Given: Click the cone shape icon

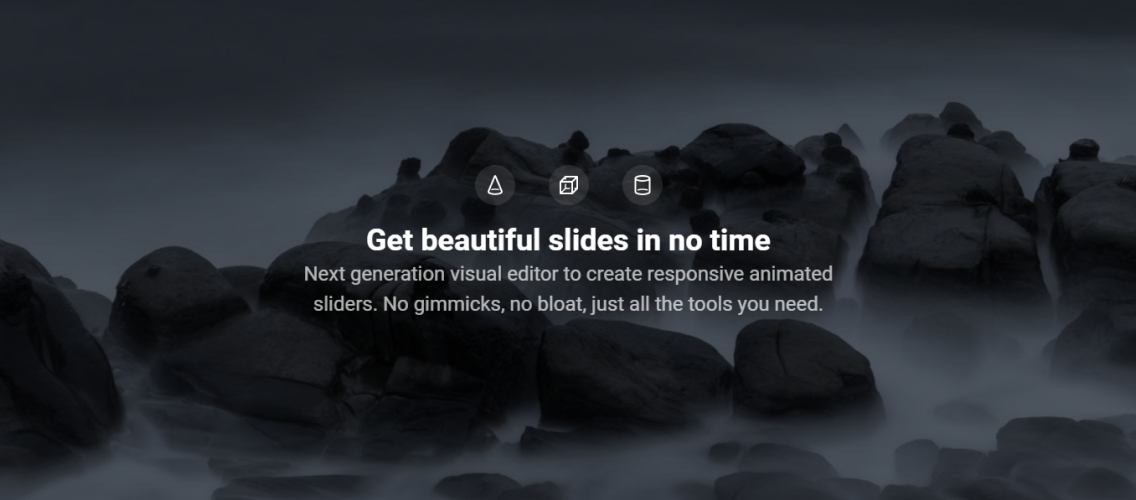Looking at the screenshot, I should (495, 186).
